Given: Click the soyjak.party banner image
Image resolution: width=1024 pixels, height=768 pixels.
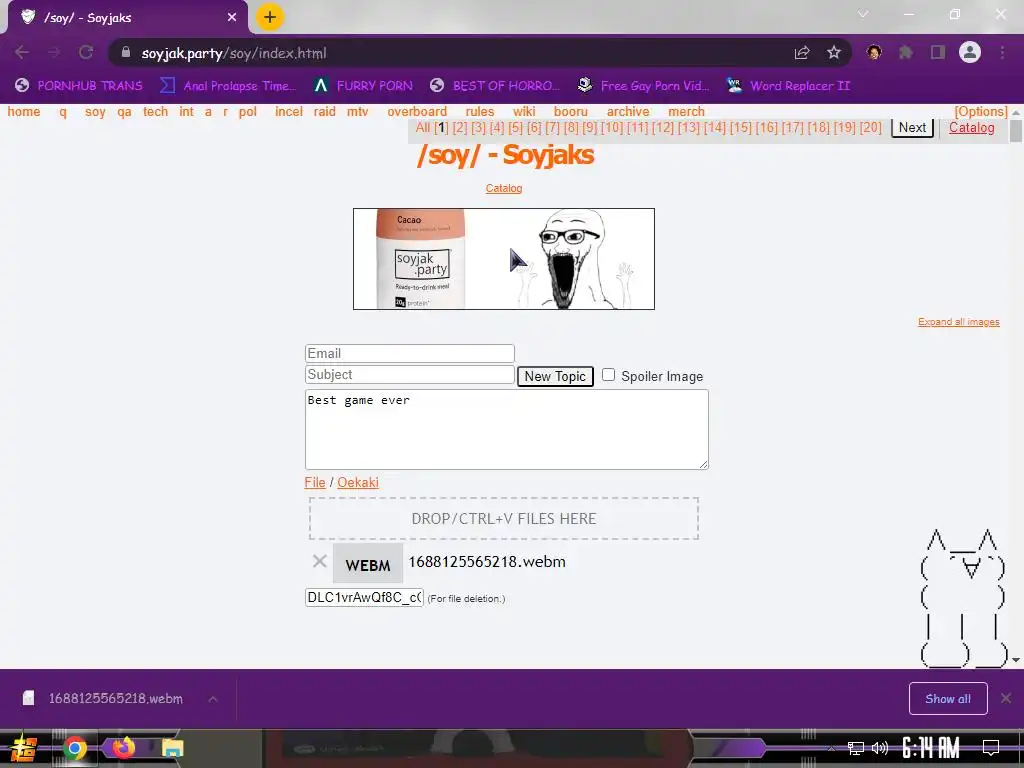Looking at the screenshot, I should [504, 259].
